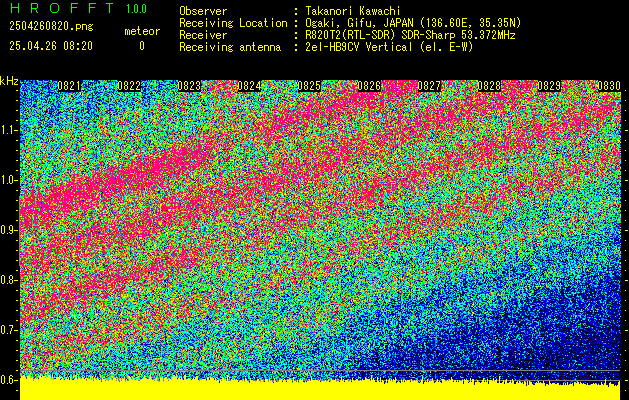The width and height of the screenshot is (629, 400).
Task: Click frequency axis label 1.0
Action: coord(7,181)
